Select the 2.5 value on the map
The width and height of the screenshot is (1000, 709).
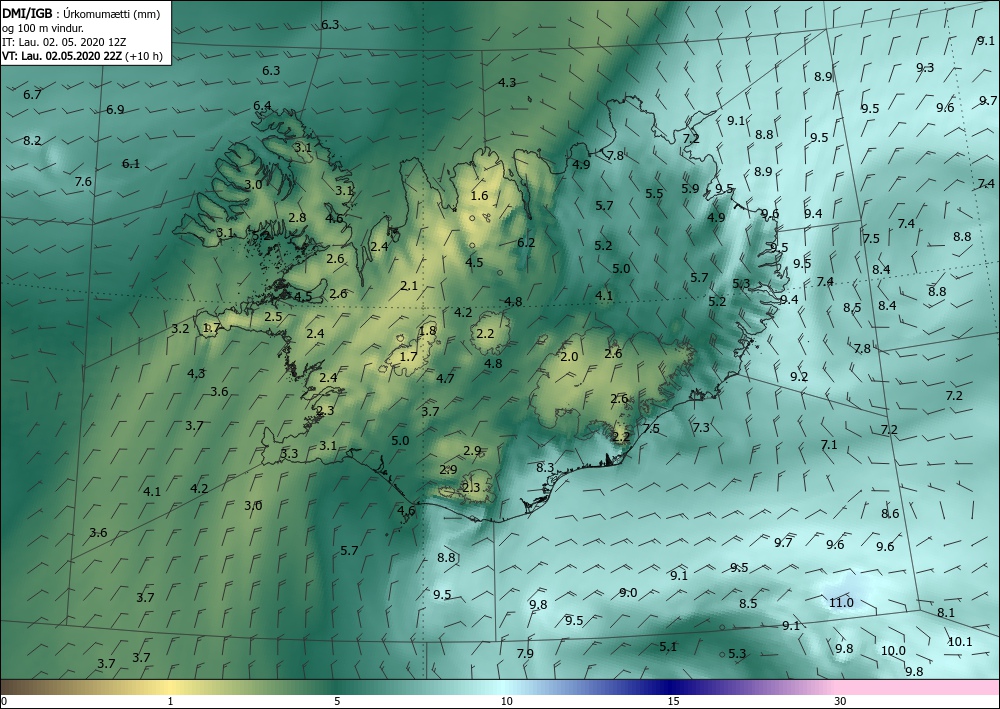274,316
